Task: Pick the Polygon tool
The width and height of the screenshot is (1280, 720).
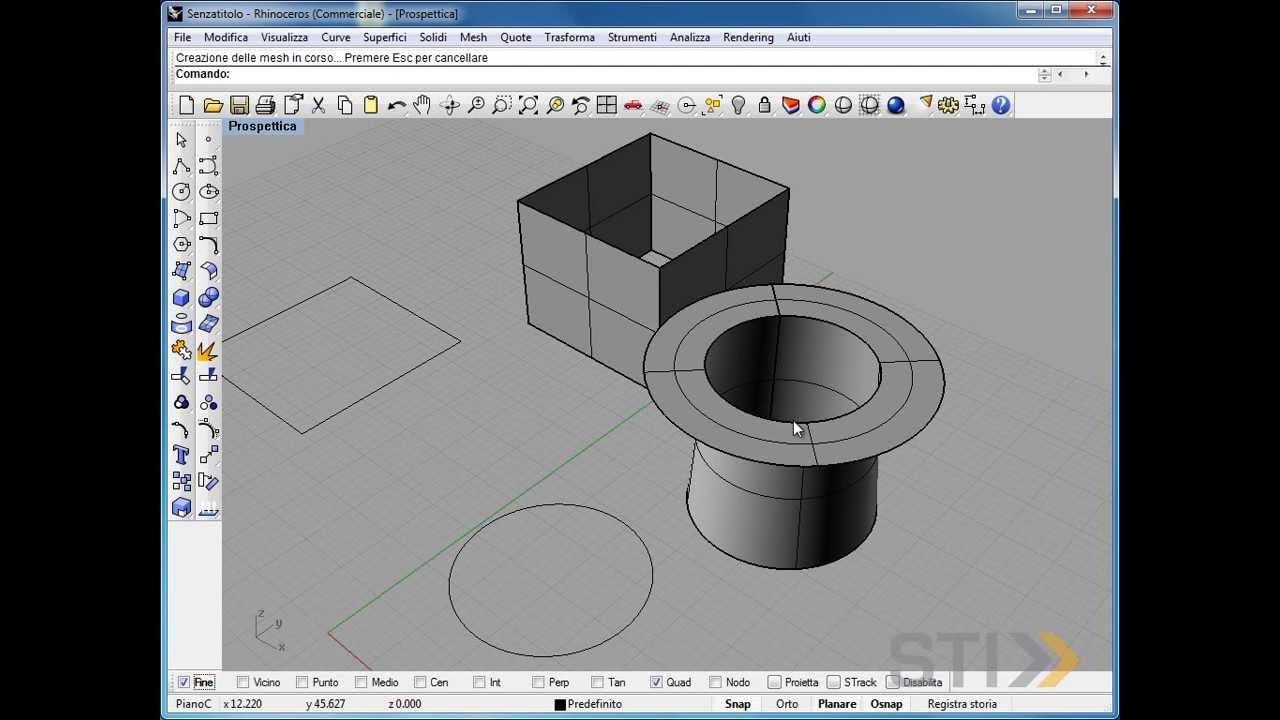Action: pyautogui.click(x=181, y=245)
